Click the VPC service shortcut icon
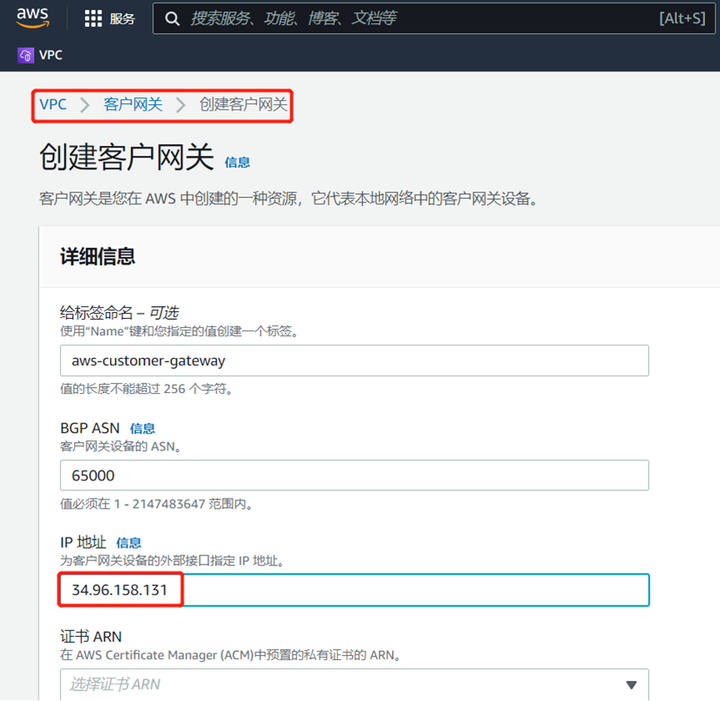This screenshot has height=701, width=720. [x=26, y=56]
